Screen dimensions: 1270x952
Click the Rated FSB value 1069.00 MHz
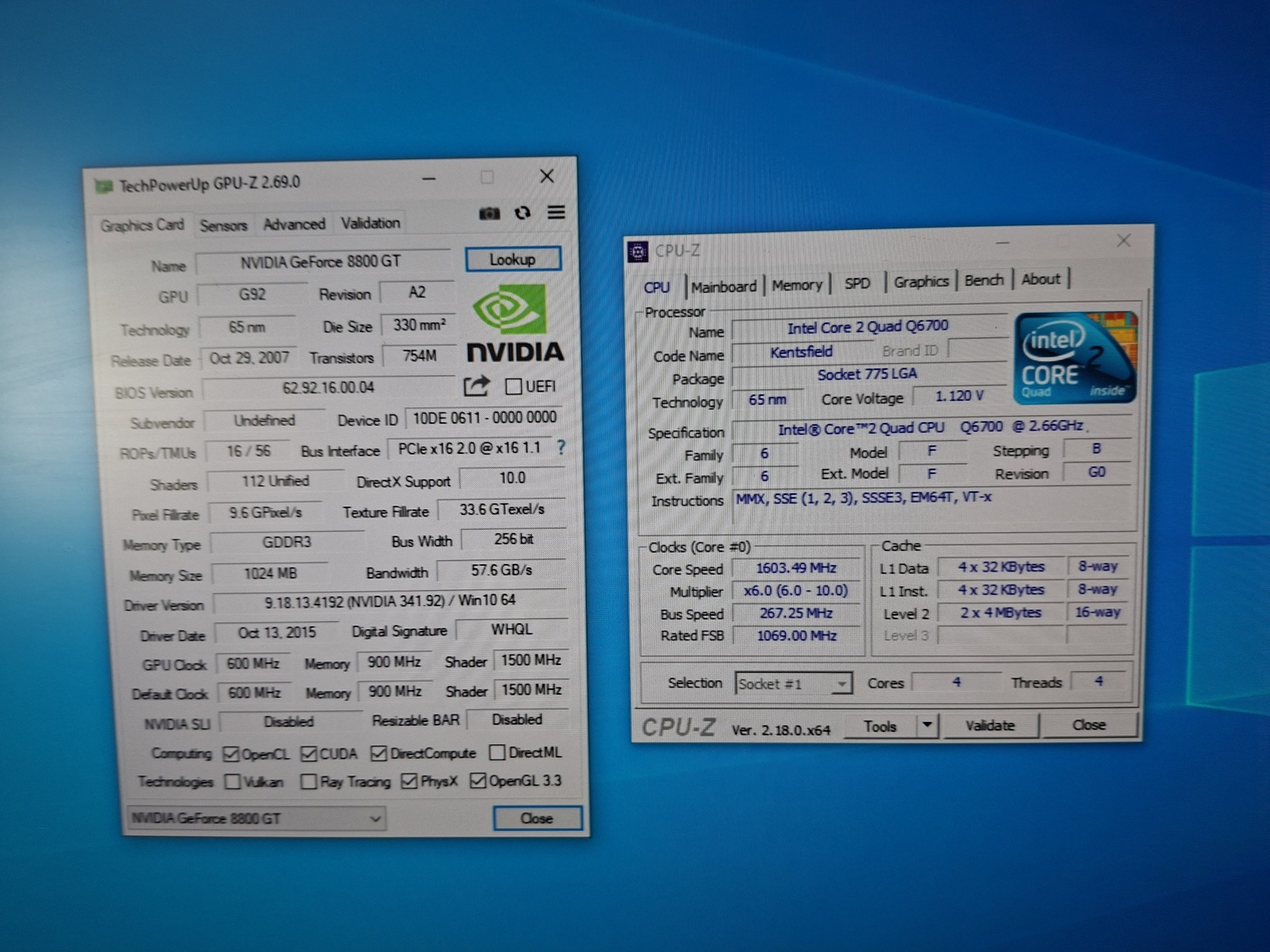coord(796,635)
